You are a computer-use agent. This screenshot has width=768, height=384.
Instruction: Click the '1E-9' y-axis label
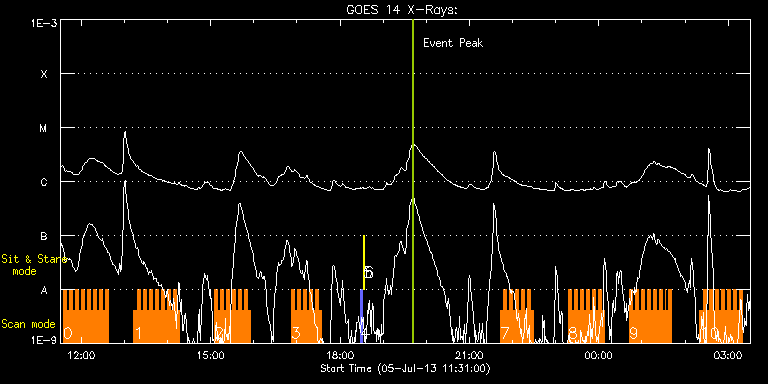click(x=44, y=339)
